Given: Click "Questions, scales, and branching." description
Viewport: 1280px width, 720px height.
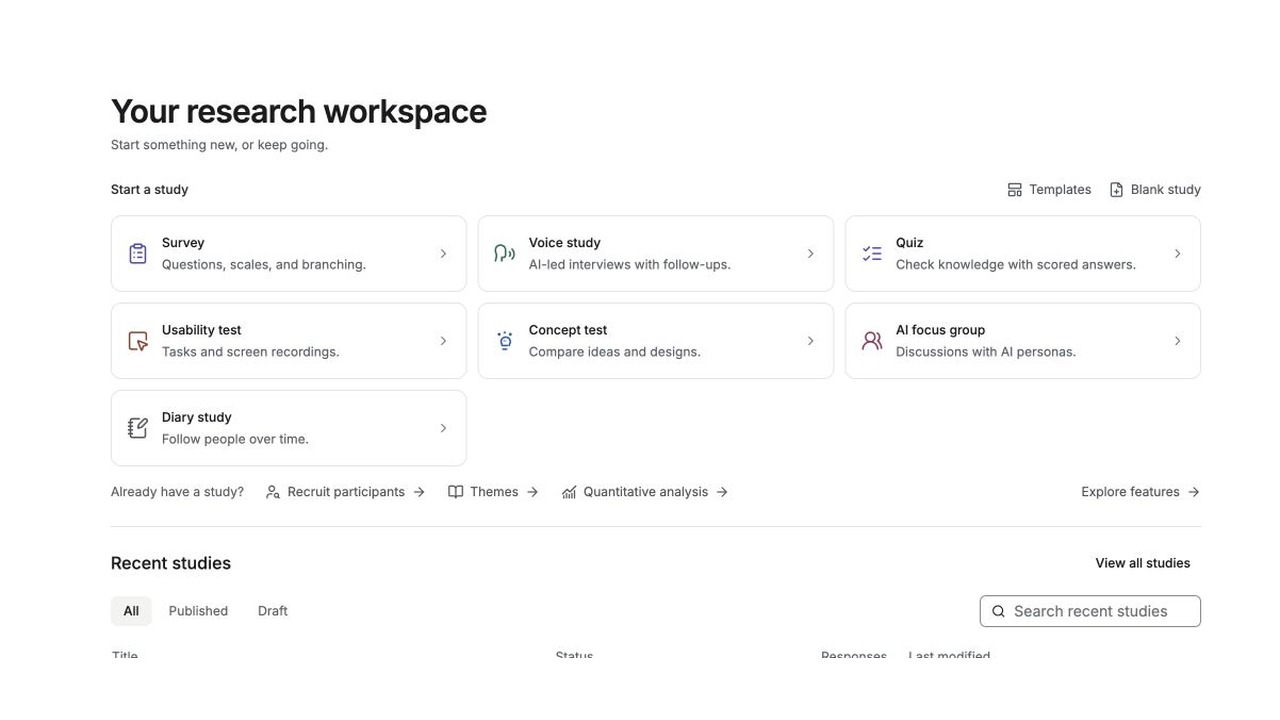Looking at the screenshot, I should pyautogui.click(x=264, y=265).
